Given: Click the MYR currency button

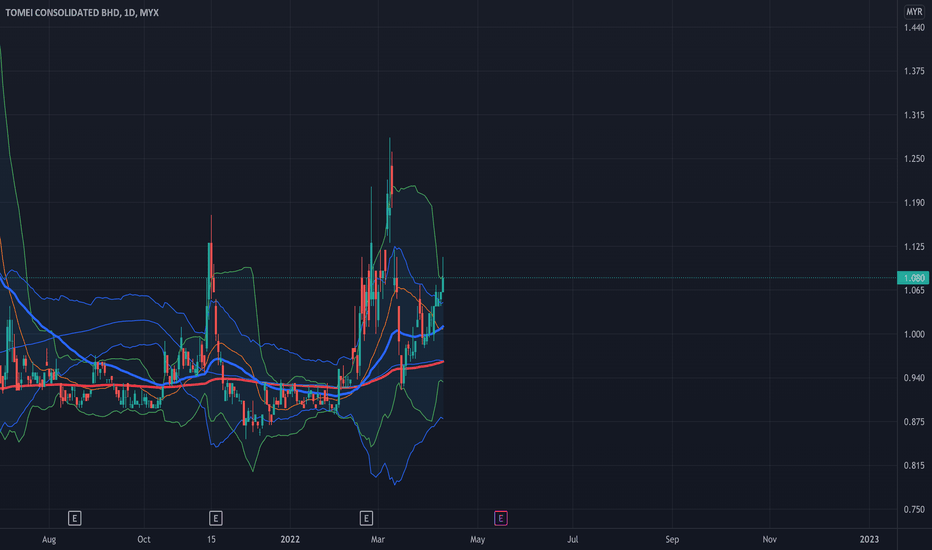Looking at the screenshot, I should click(x=914, y=12).
